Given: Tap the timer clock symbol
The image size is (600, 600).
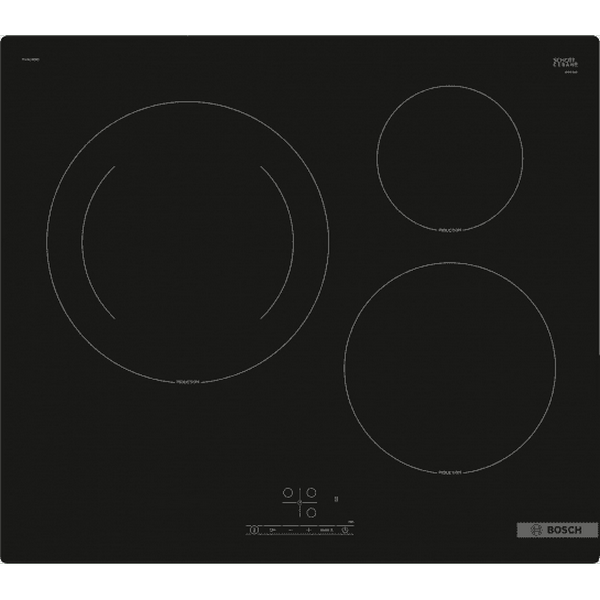Looking at the screenshot, I should tap(345, 530).
